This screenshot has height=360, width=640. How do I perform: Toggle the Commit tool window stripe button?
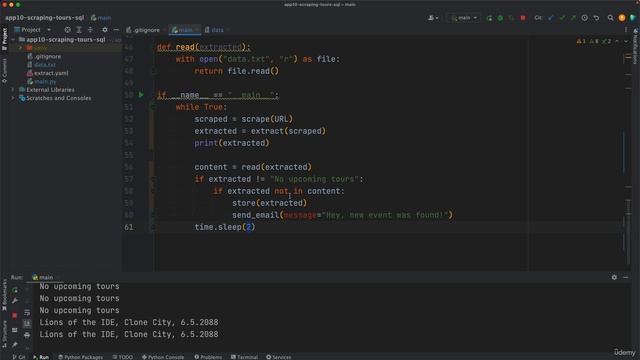click(4, 71)
